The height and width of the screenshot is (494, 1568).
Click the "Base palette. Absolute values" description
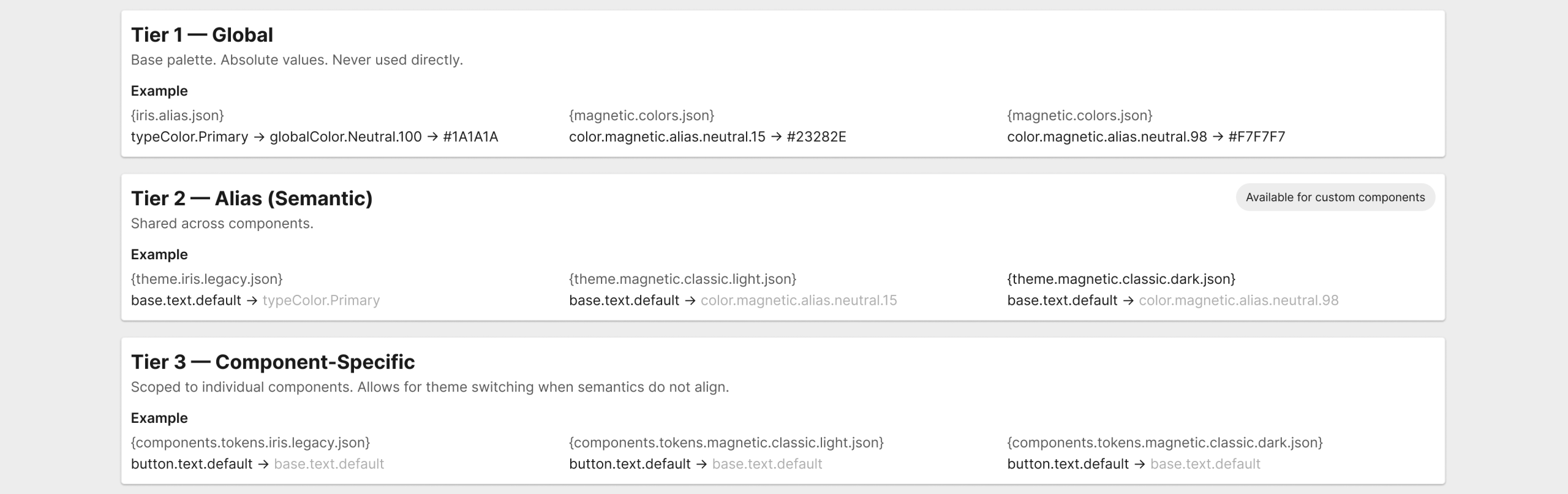pyautogui.click(x=296, y=60)
